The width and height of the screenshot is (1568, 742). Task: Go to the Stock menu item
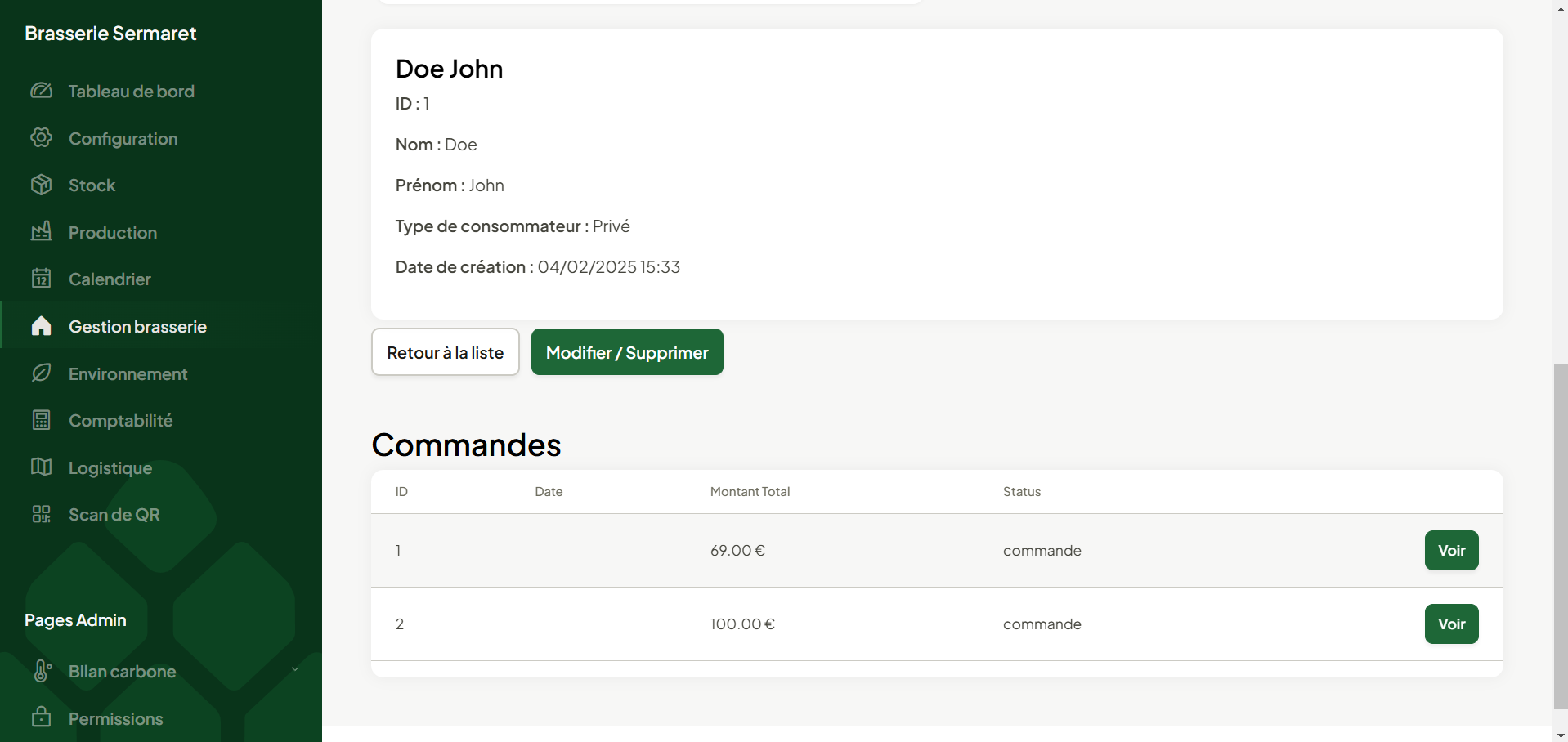point(92,185)
